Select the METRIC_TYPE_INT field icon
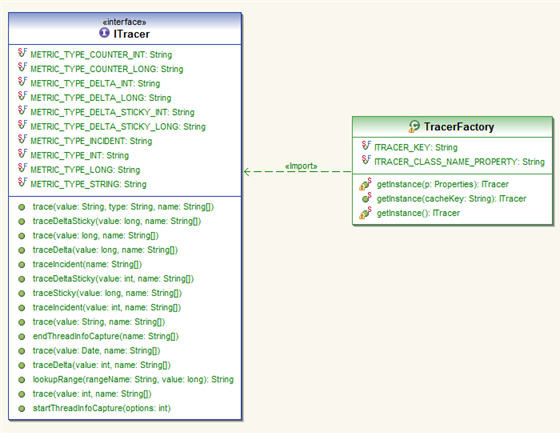This screenshot has height=433, width=560. [22, 154]
